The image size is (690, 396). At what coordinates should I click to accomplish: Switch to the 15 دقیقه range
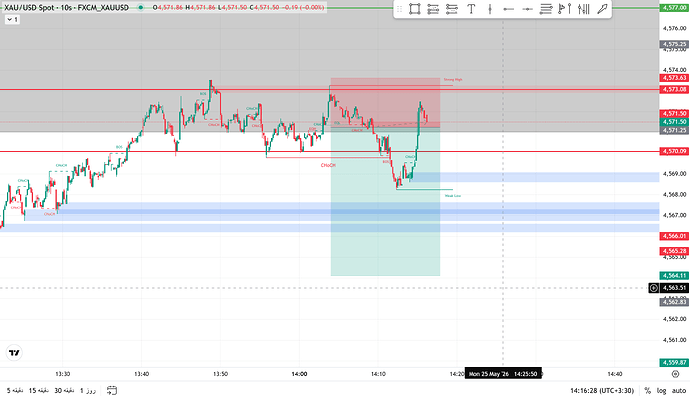point(39,390)
